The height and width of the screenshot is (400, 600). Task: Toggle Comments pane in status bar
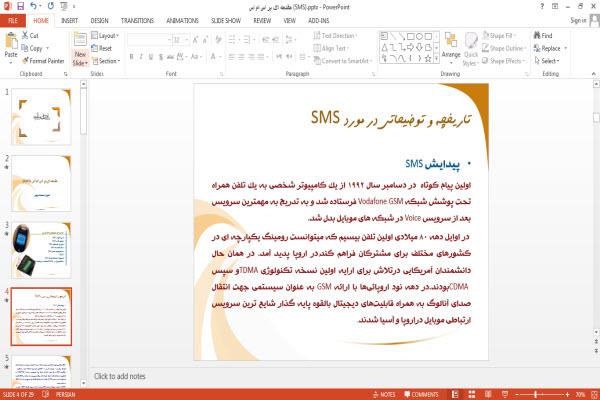click(x=421, y=394)
